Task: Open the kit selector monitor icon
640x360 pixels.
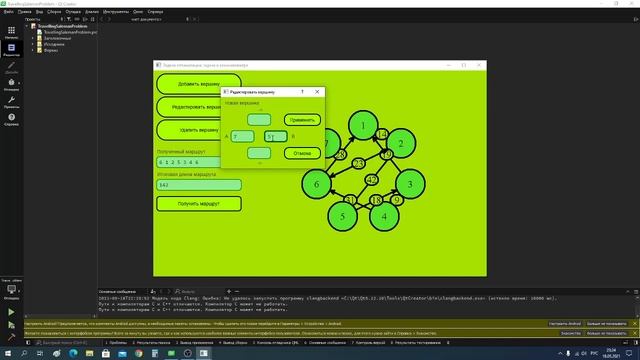Action: [11, 289]
